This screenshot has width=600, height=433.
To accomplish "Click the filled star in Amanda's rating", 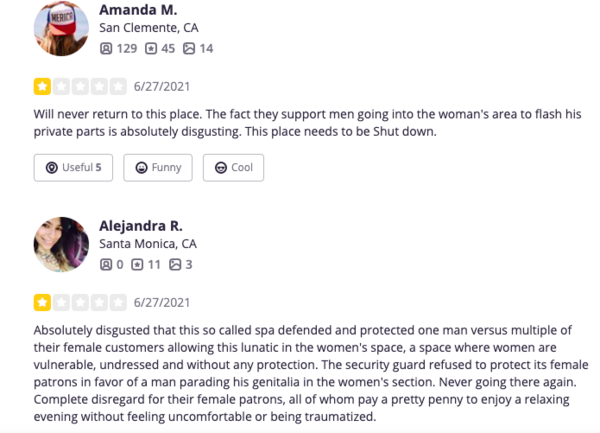I will point(42,86).
